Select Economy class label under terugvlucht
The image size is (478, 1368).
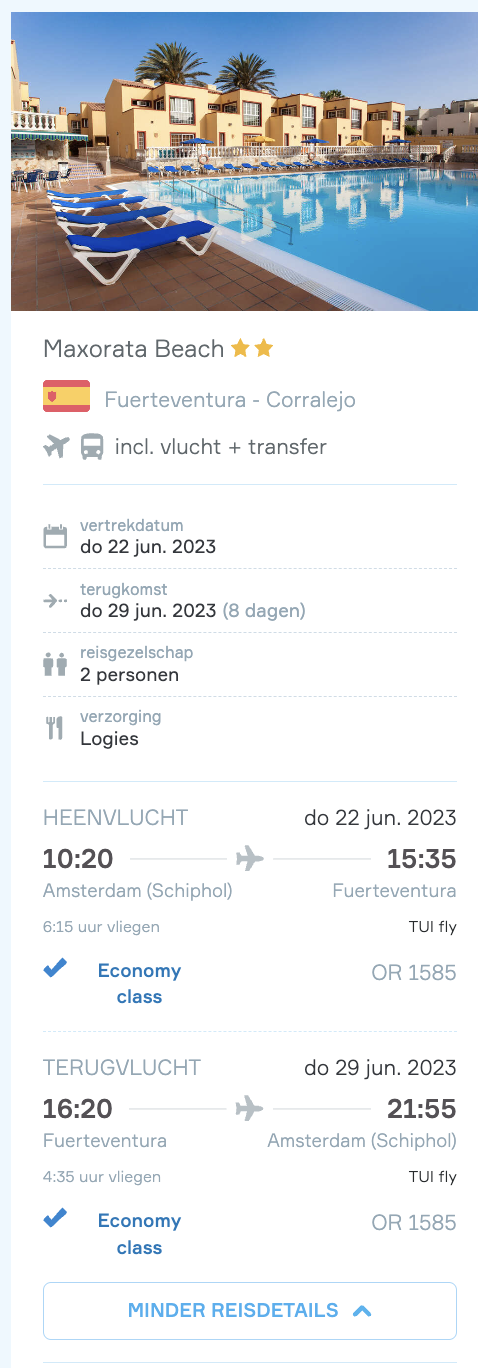click(x=139, y=1234)
